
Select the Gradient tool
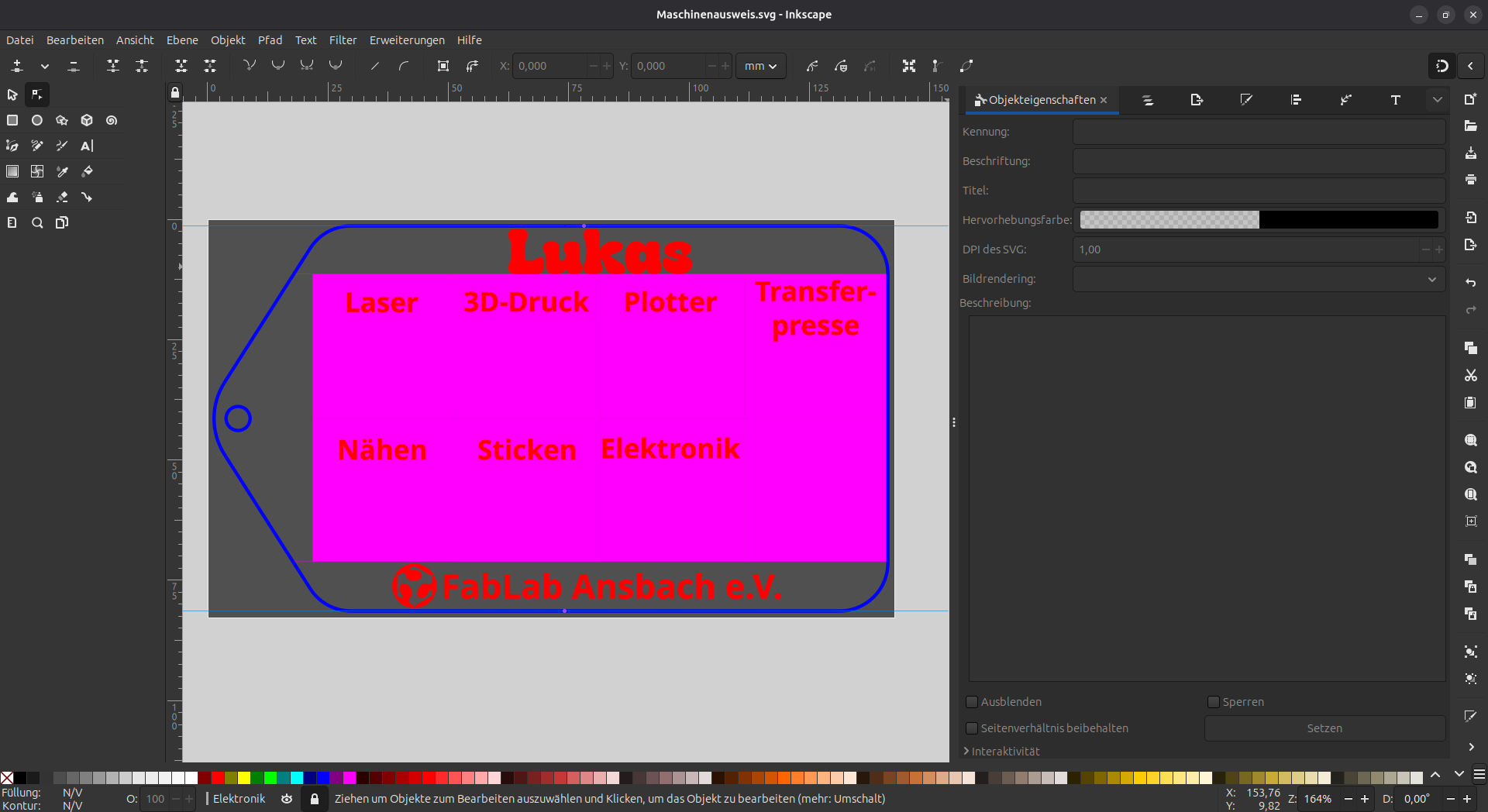12,172
